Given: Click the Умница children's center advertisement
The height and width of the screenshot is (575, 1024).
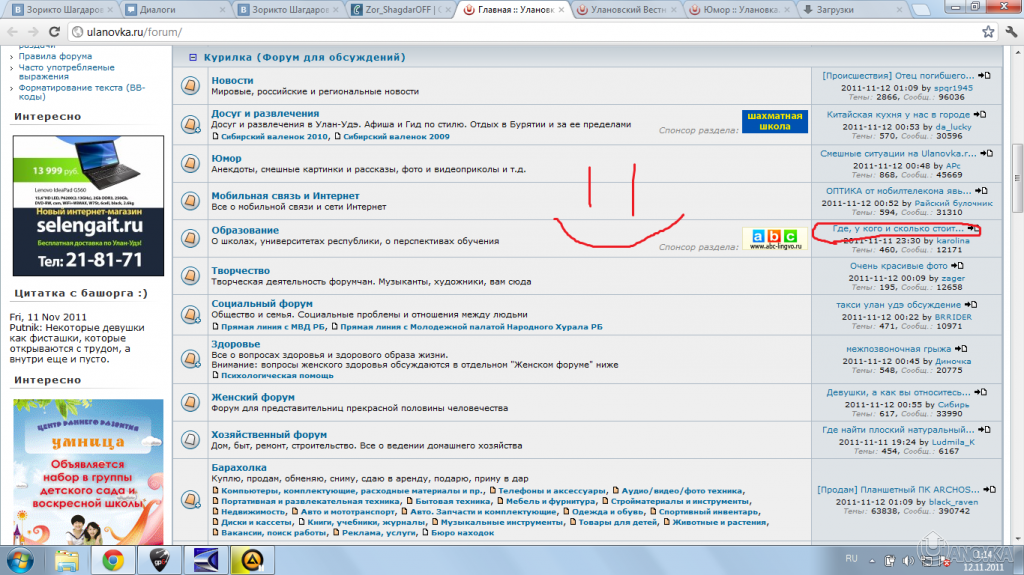Looking at the screenshot, I should (88, 472).
